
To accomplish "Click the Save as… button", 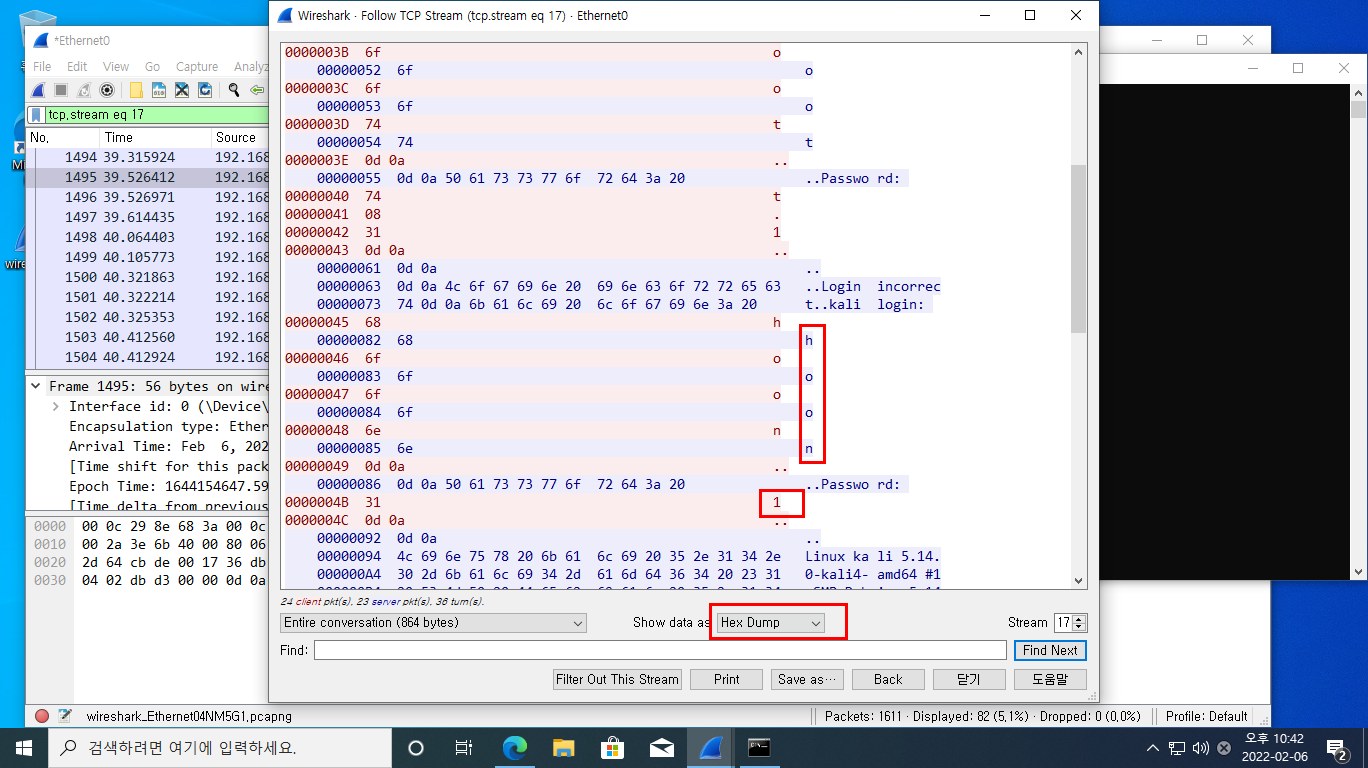I will (x=808, y=679).
